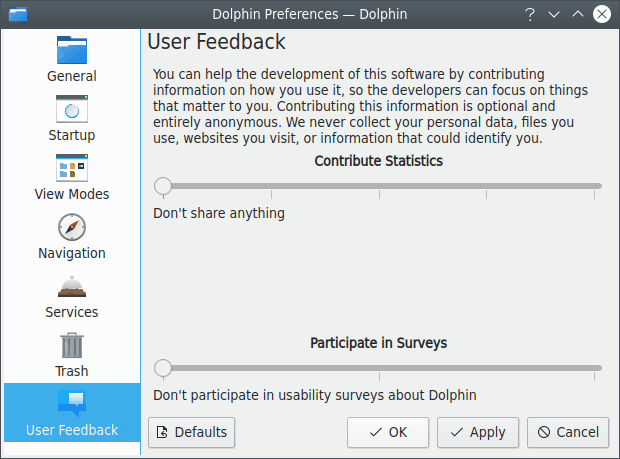Open the Trash settings icon

pyautogui.click(x=72, y=345)
